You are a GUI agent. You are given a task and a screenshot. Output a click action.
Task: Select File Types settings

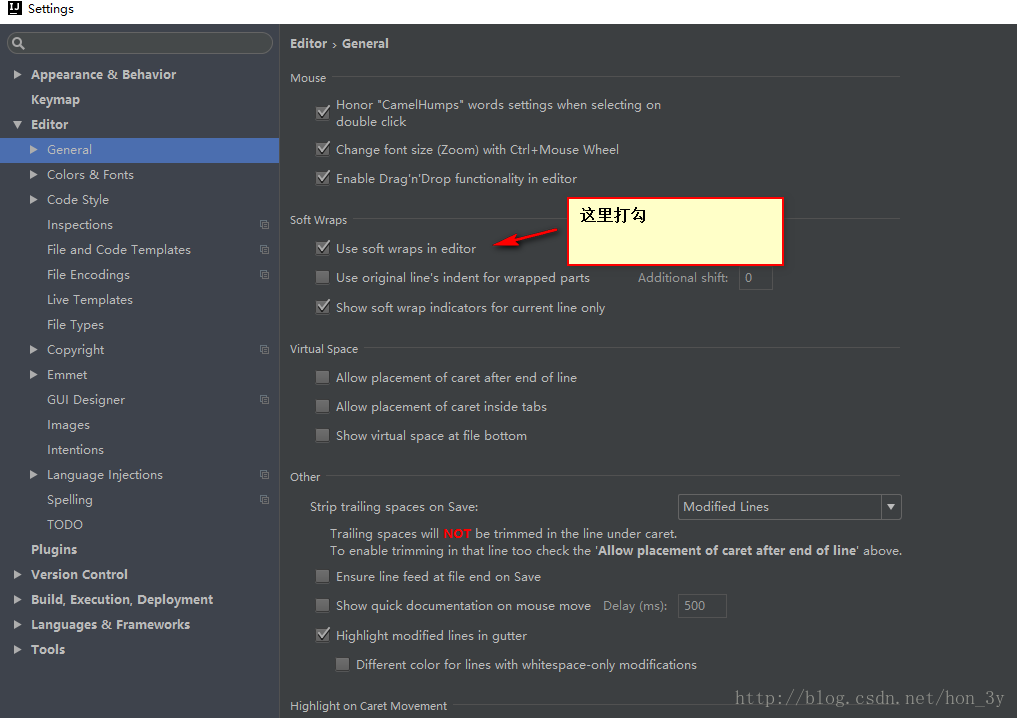point(75,325)
